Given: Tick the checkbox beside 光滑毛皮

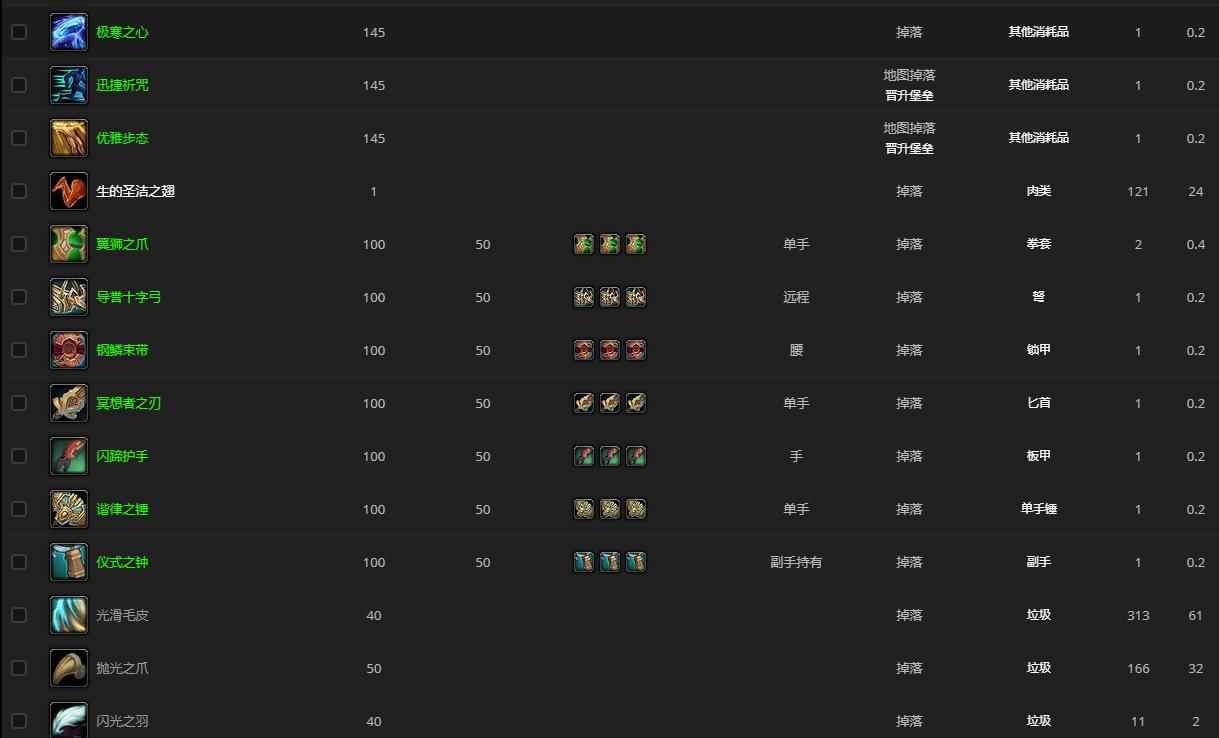Looking at the screenshot, I should click(x=19, y=615).
